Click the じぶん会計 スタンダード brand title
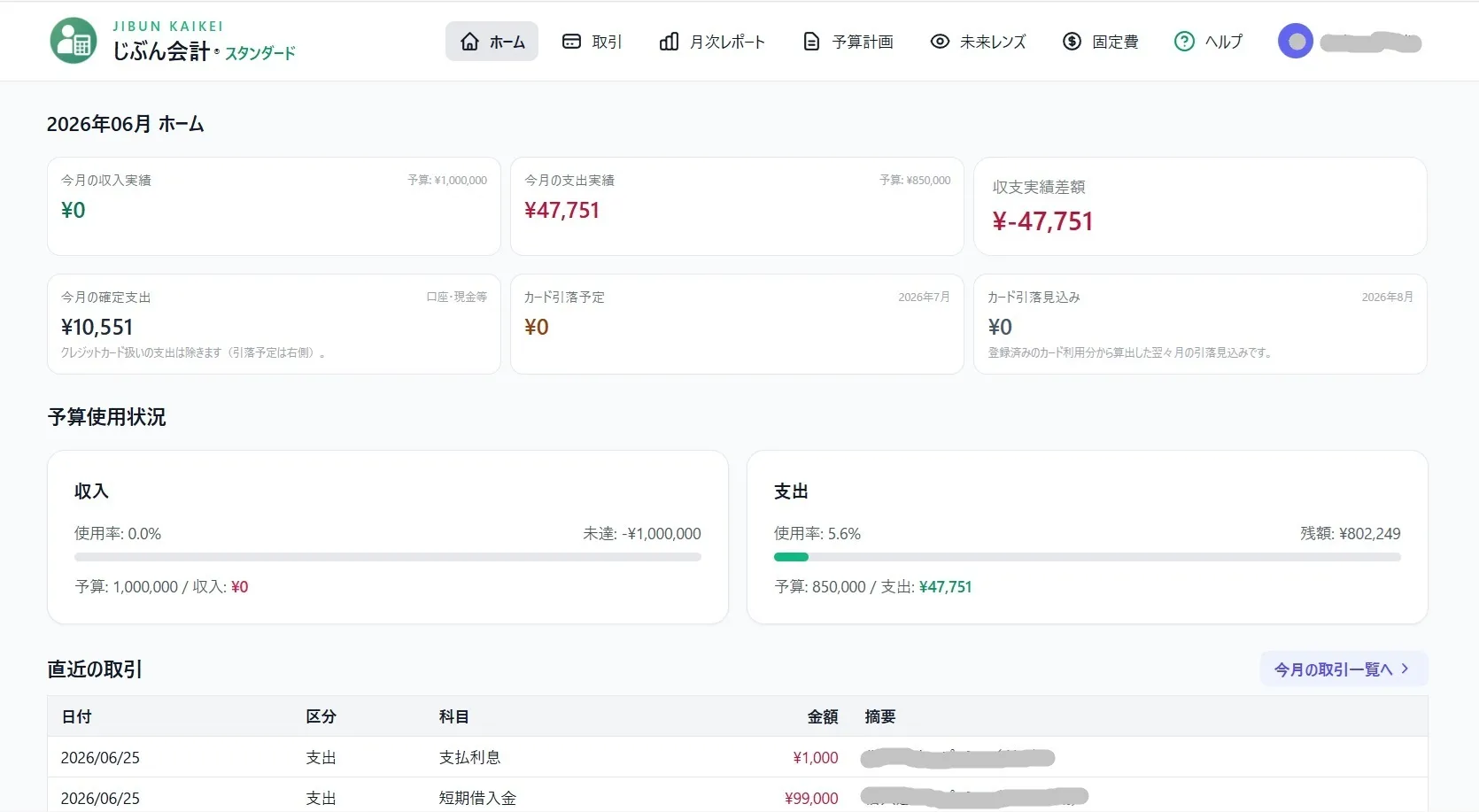Image resolution: width=1479 pixels, height=812 pixels. coord(204,51)
